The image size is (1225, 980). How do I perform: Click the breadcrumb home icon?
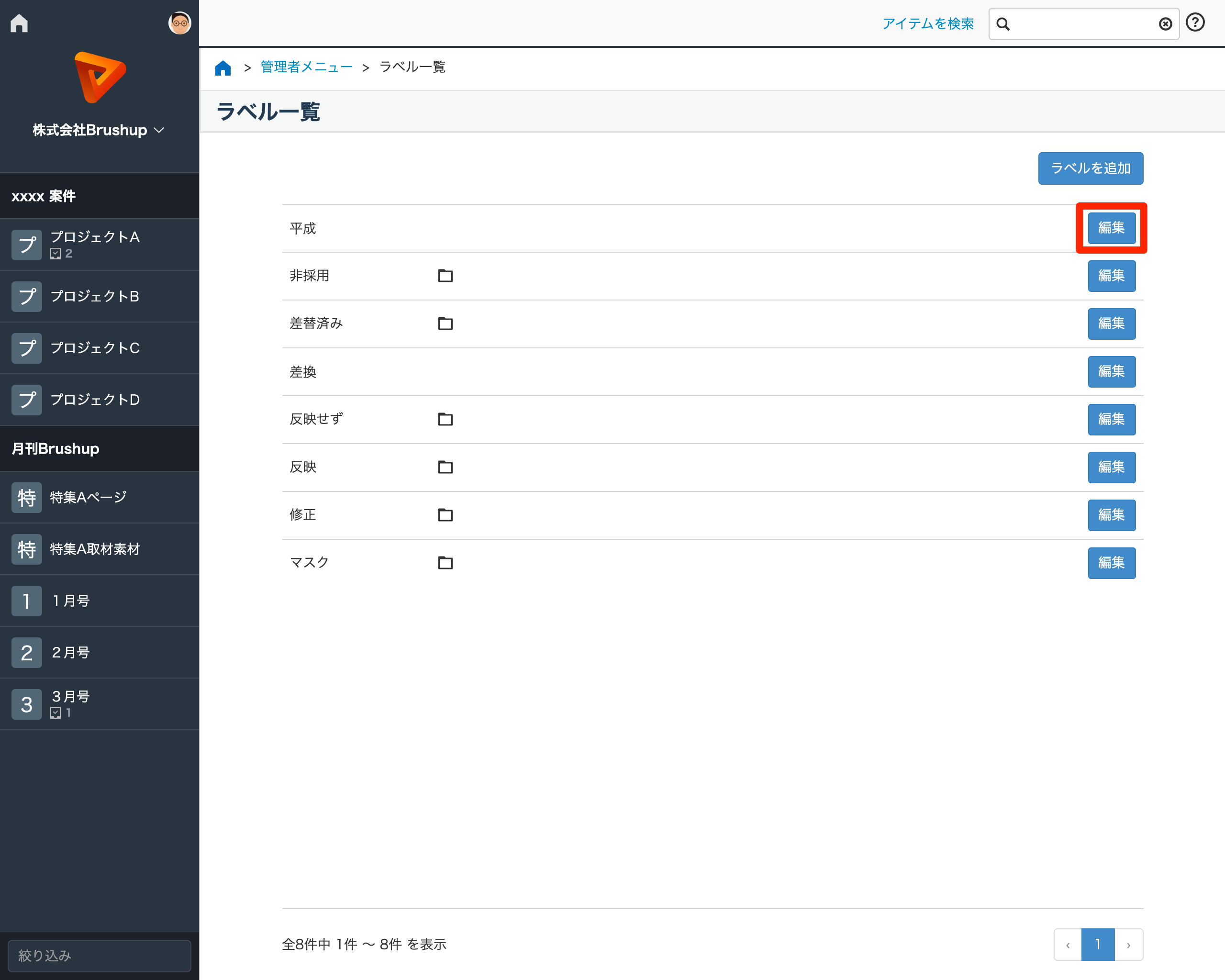[x=223, y=68]
